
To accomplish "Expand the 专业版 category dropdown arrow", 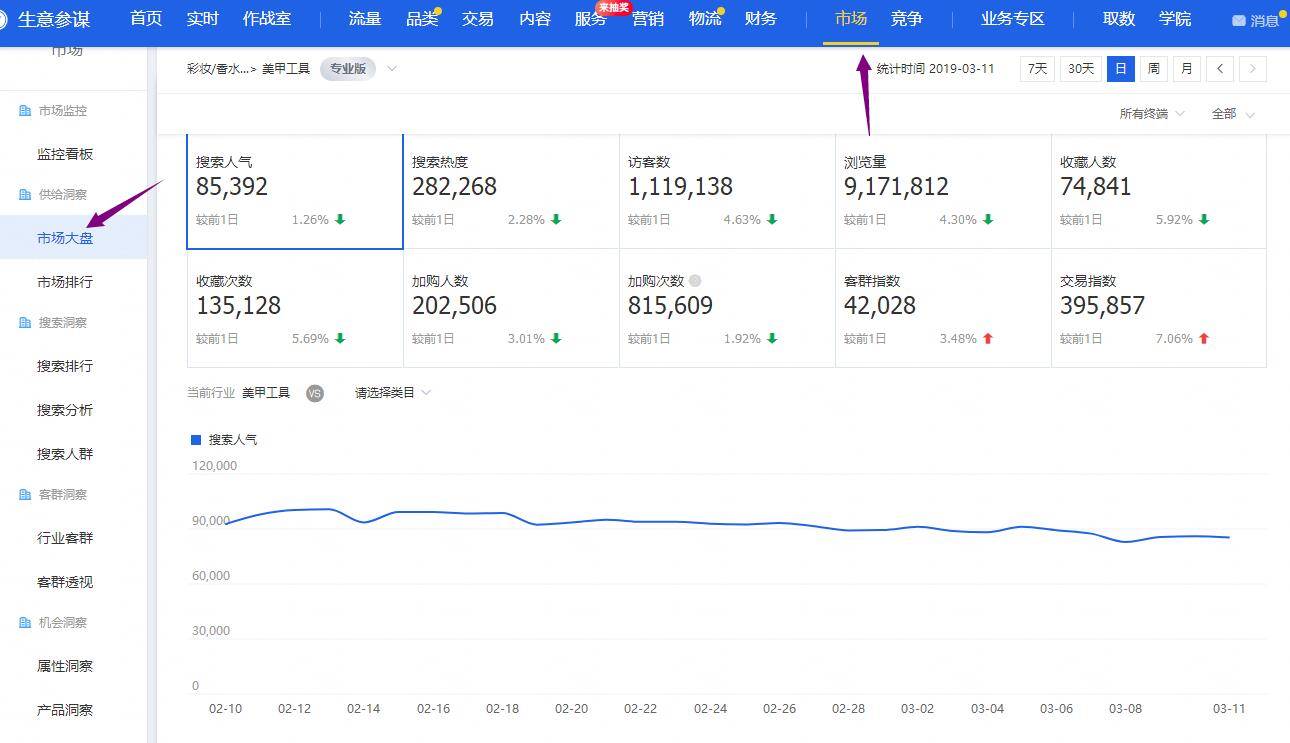I will [x=392, y=69].
